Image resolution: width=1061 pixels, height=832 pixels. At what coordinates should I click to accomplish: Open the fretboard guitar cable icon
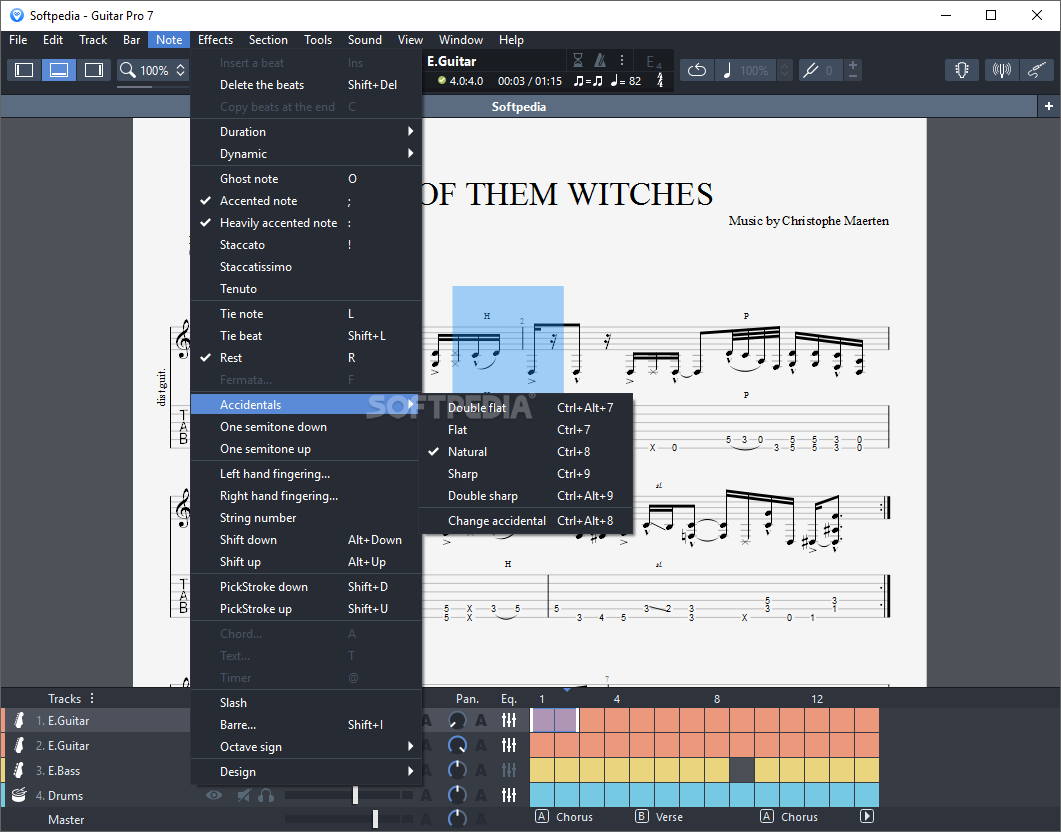tap(1037, 70)
